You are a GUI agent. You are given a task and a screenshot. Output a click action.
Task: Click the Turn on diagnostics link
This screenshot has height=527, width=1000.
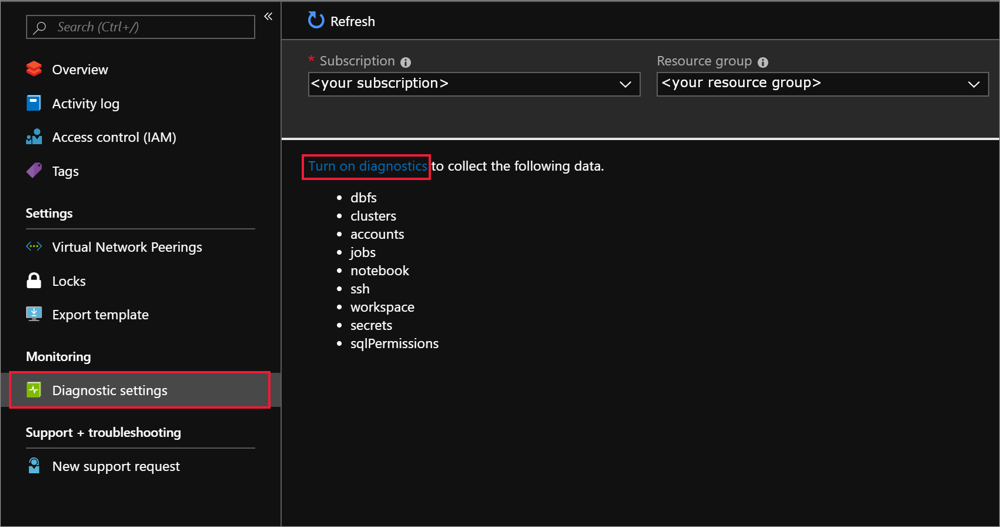(367, 166)
